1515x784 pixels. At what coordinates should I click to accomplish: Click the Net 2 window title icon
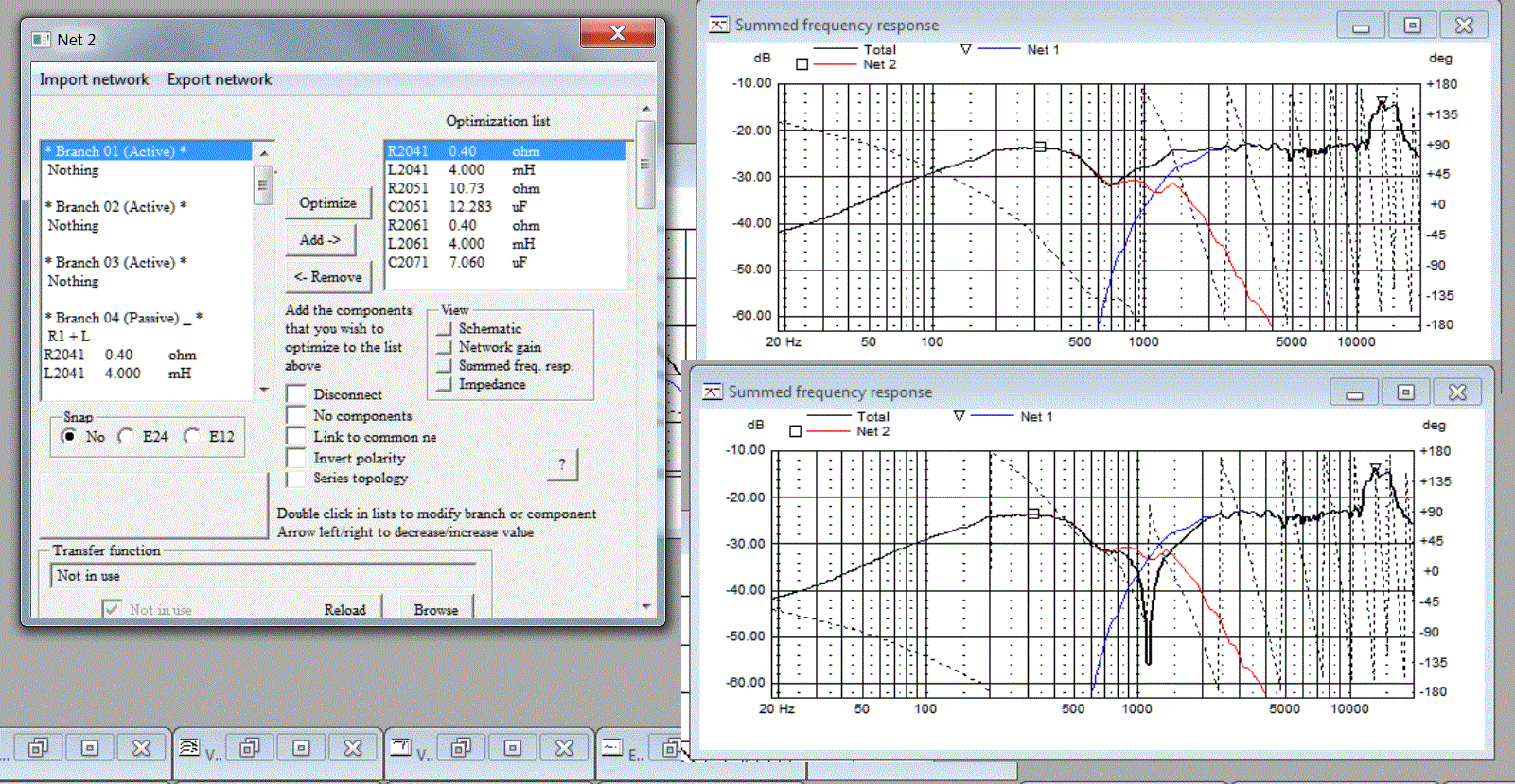coord(41,40)
